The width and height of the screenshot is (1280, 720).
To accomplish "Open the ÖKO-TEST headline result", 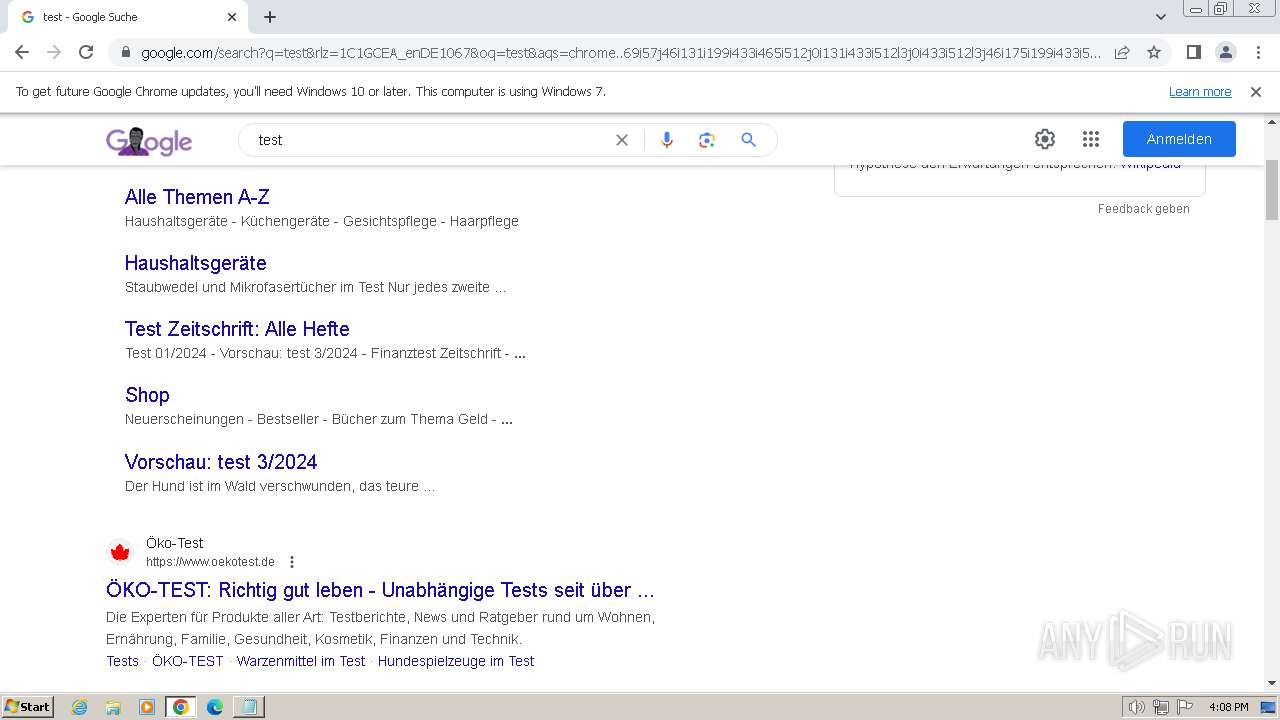I will click(x=380, y=590).
